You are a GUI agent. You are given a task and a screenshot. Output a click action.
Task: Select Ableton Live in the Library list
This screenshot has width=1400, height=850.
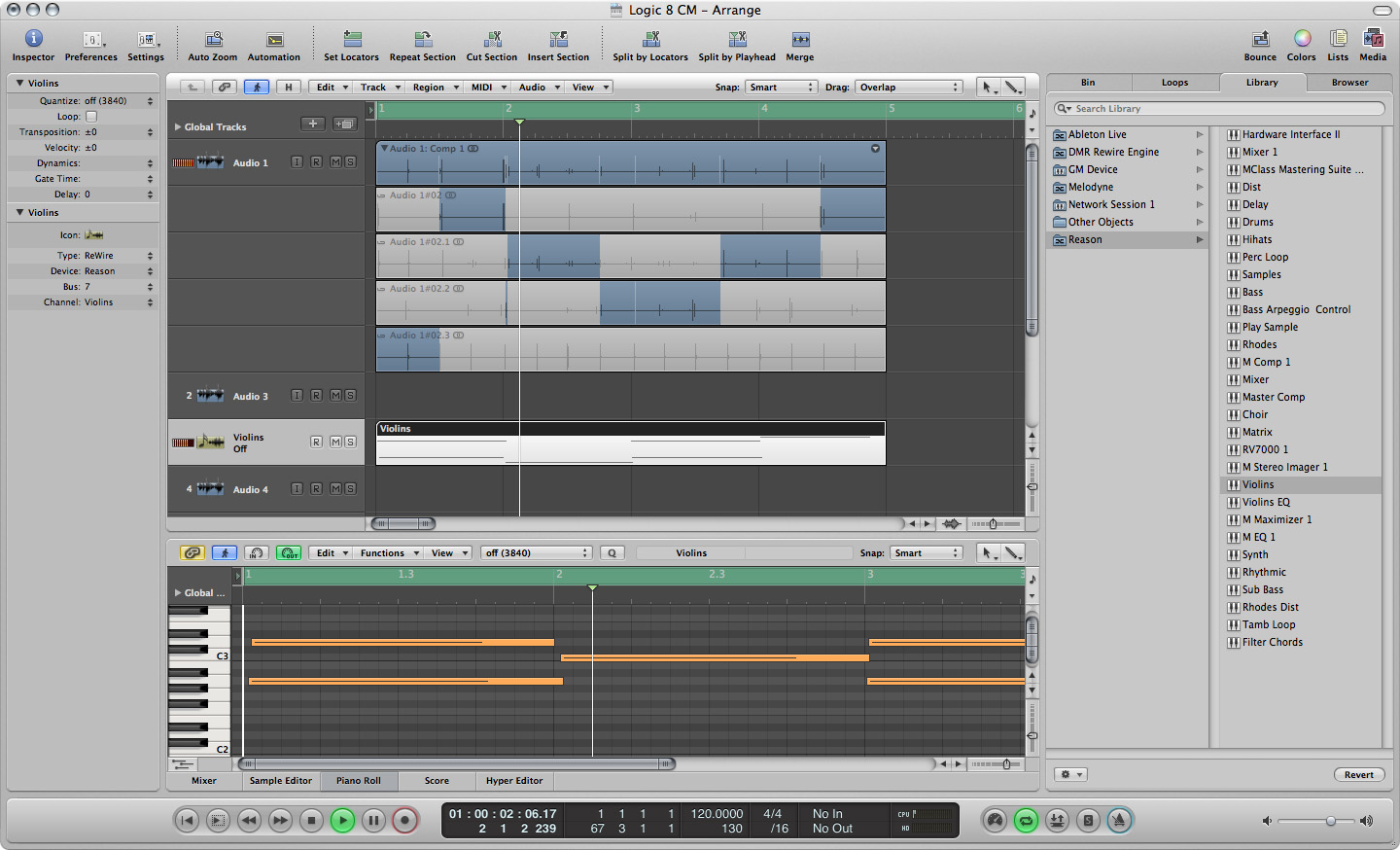[1128, 134]
